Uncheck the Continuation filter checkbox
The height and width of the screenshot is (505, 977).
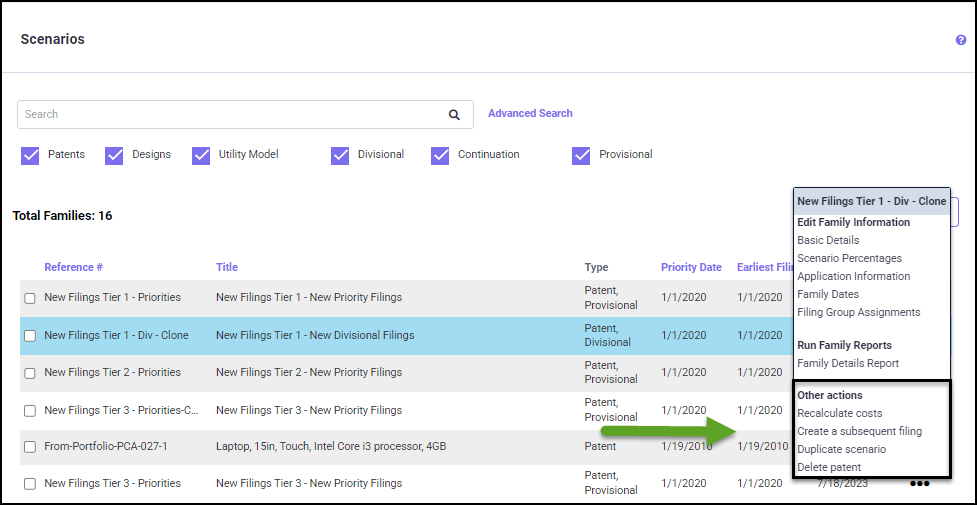(x=440, y=155)
